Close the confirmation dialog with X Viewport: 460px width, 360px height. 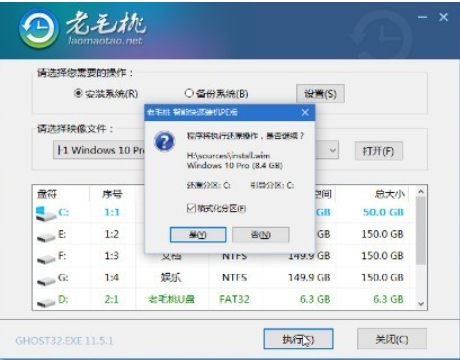click(305, 112)
